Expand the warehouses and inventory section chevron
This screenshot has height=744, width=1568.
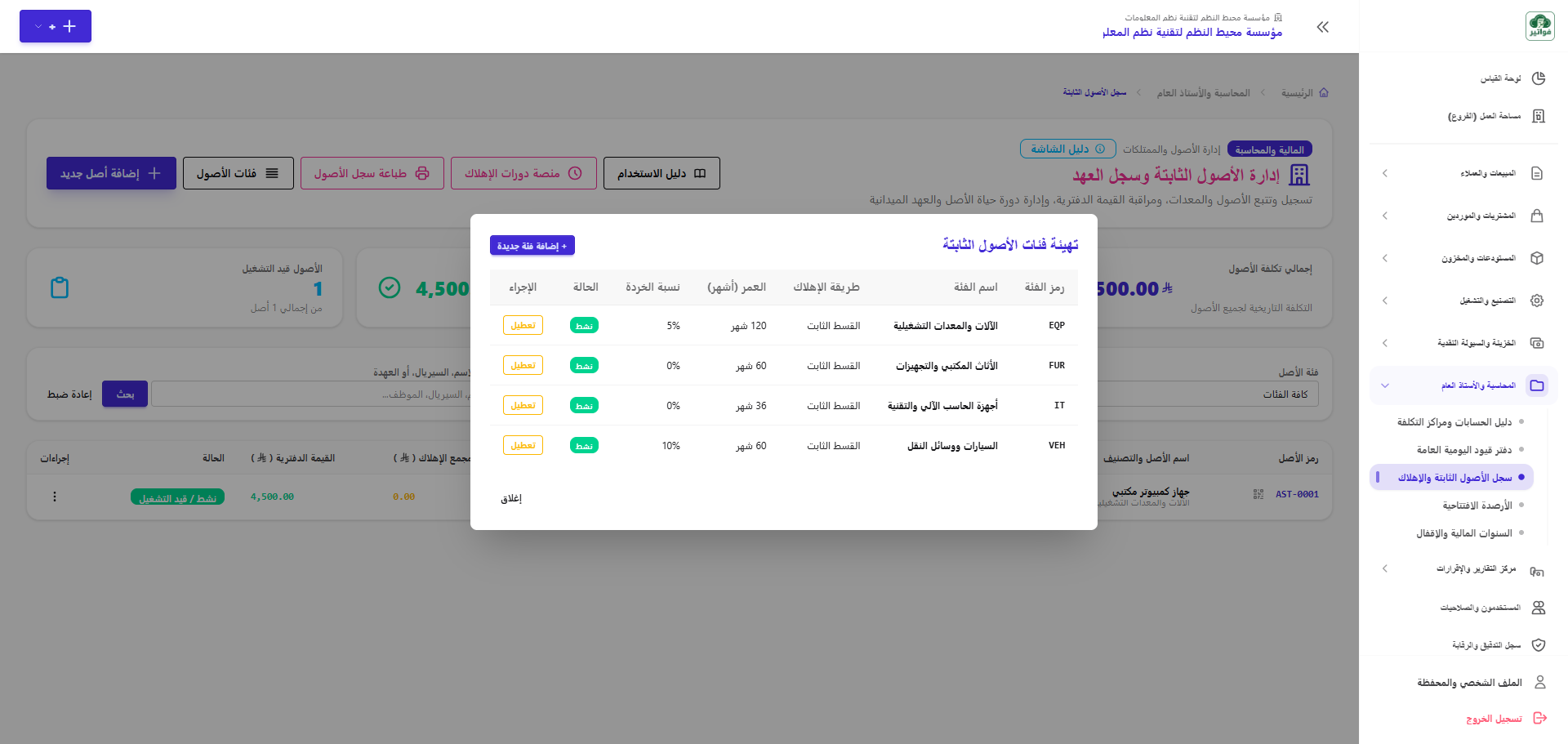[1385, 258]
